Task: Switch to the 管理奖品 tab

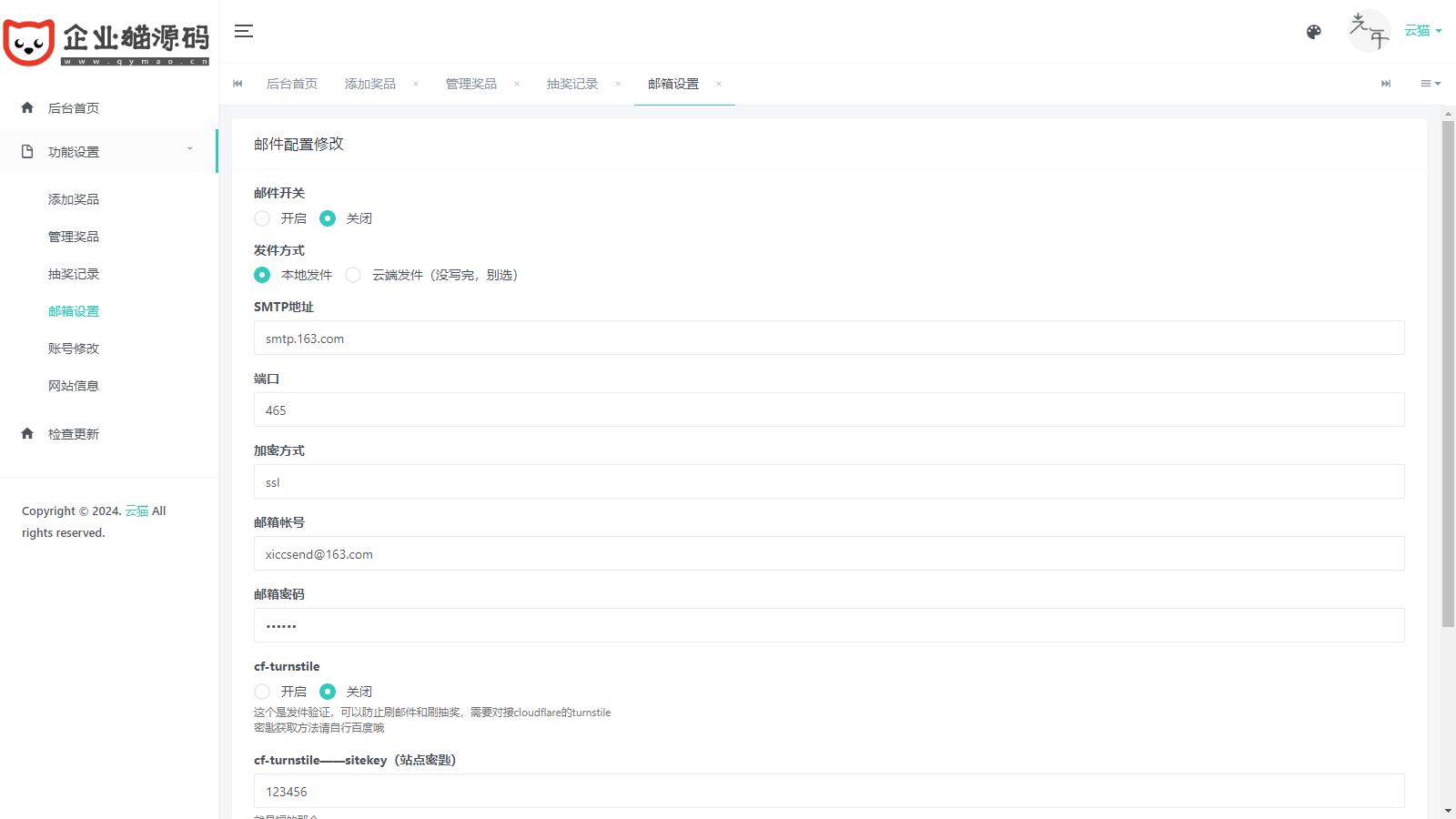Action: tap(471, 84)
